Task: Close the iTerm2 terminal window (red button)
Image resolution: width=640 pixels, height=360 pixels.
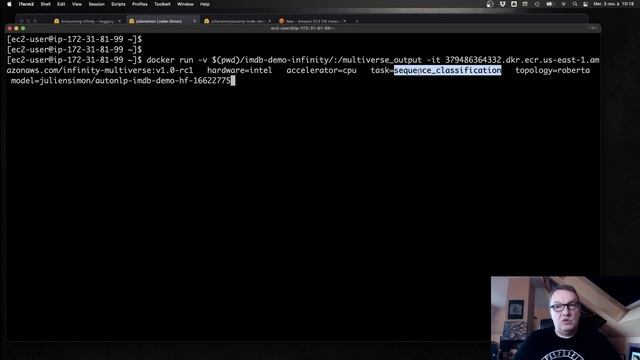Action: (x=9, y=28)
